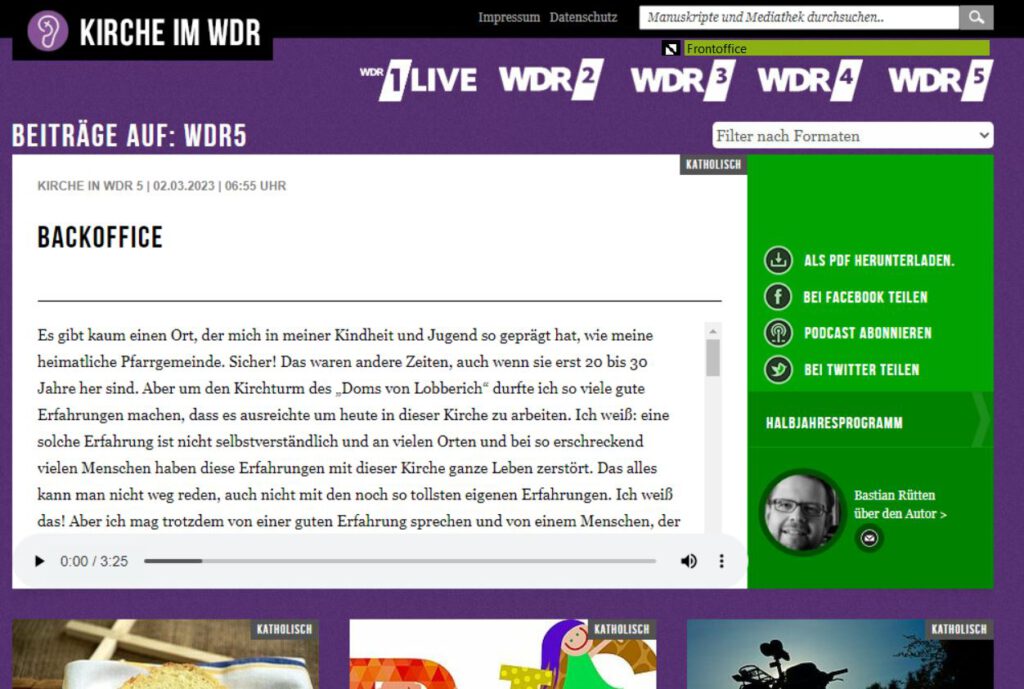Click the scroll-up arrow of article text

712,330
